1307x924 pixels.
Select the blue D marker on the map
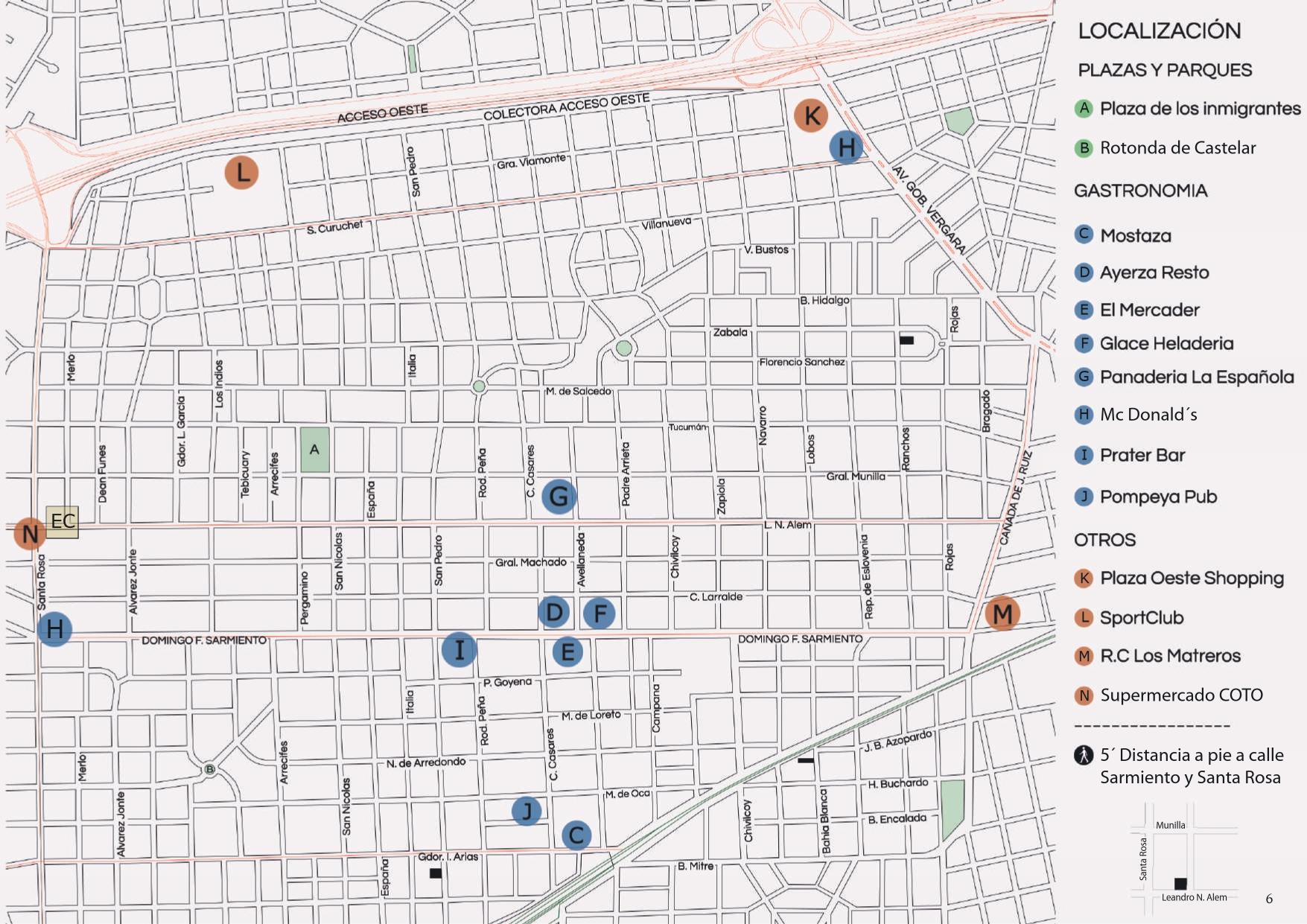[x=554, y=612]
